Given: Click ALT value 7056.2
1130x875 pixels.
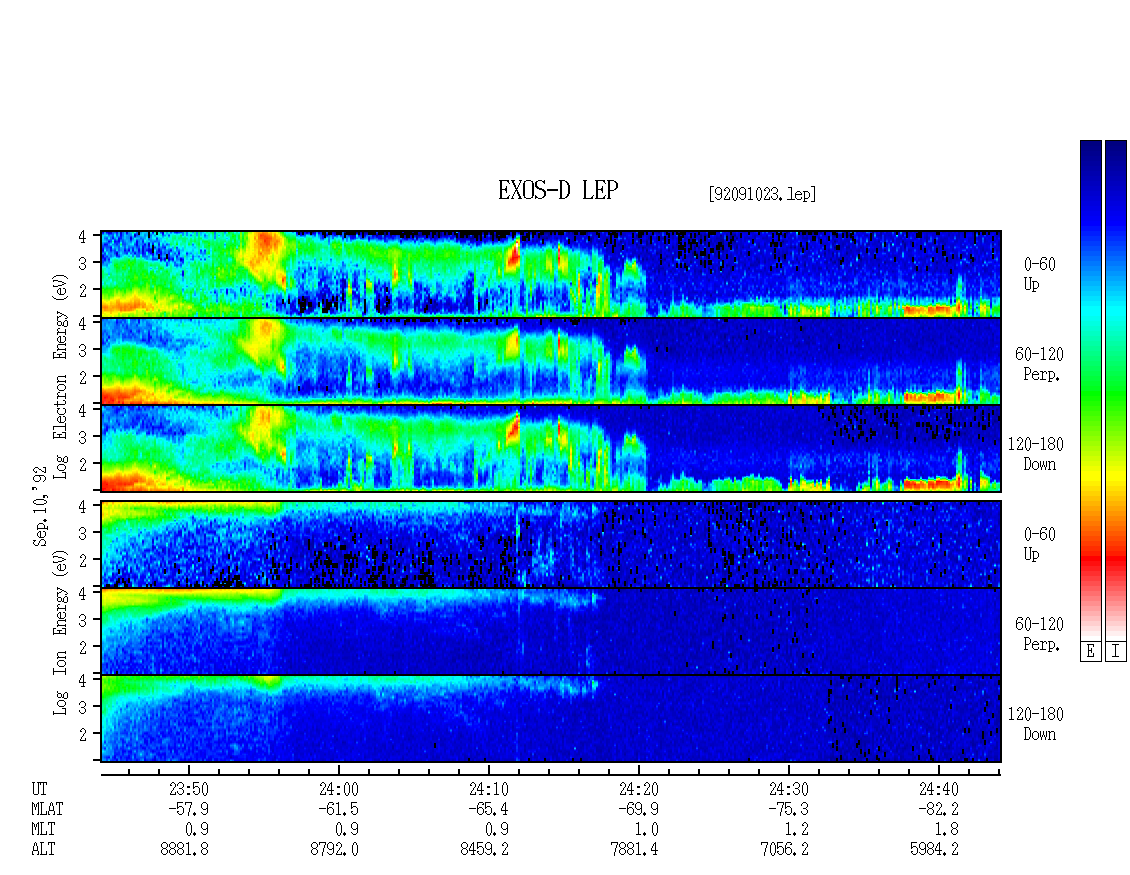Looking at the screenshot, I should point(784,850).
